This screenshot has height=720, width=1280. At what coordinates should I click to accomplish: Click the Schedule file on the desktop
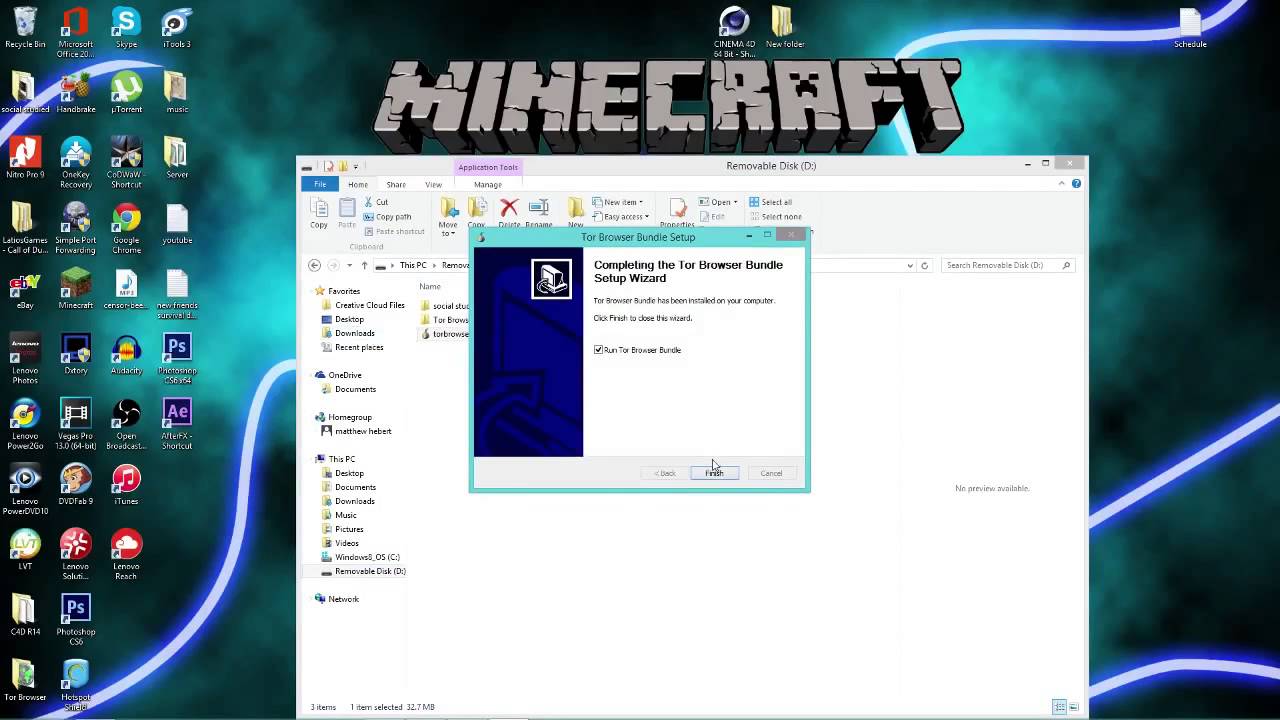[1190, 28]
